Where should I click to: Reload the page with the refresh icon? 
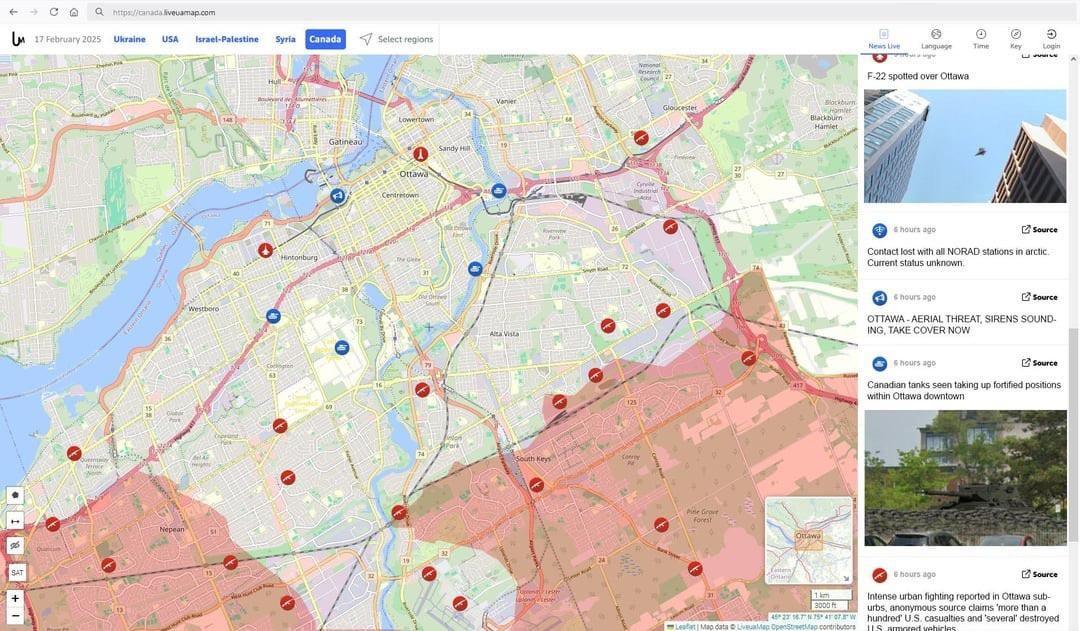54,12
